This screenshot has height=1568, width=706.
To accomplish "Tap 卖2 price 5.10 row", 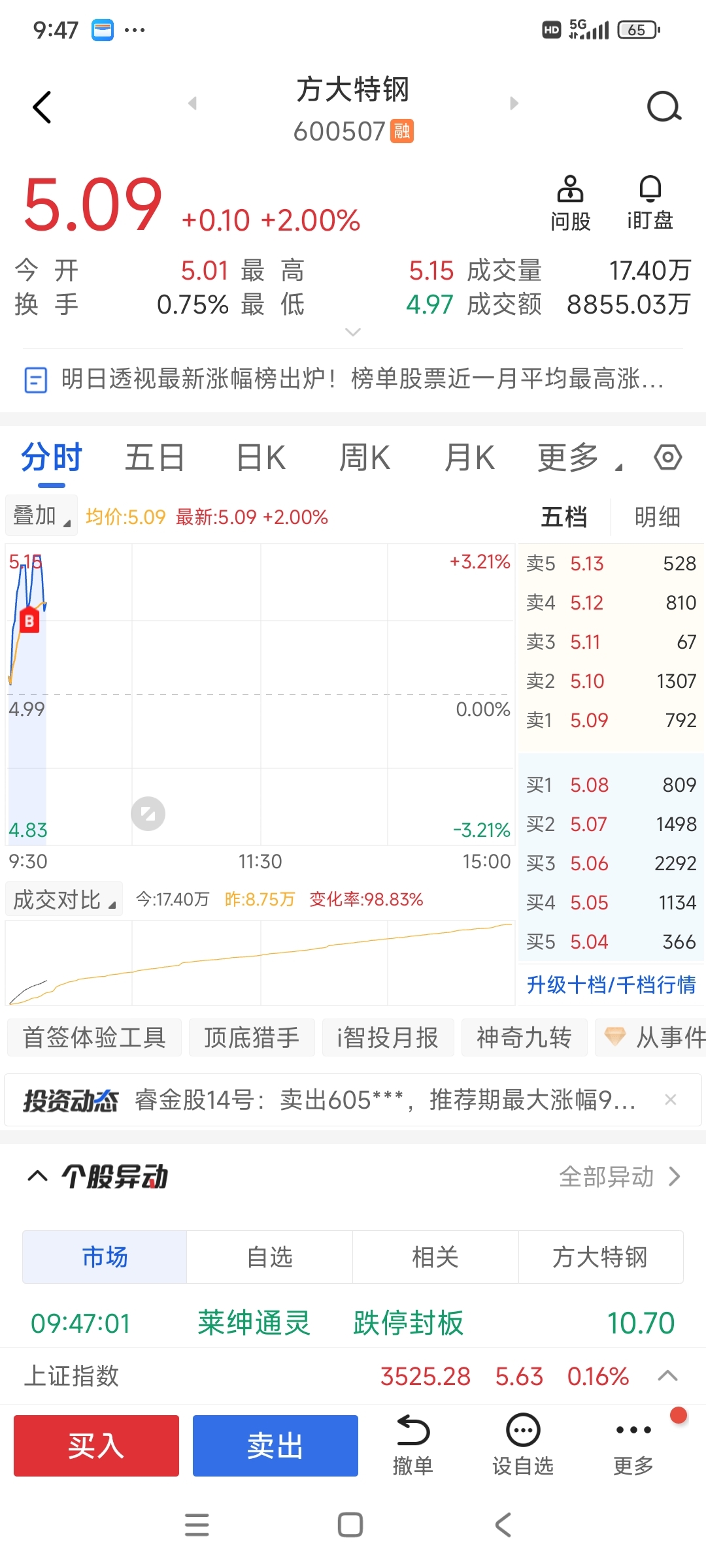I will pyautogui.click(x=611, y=681).
